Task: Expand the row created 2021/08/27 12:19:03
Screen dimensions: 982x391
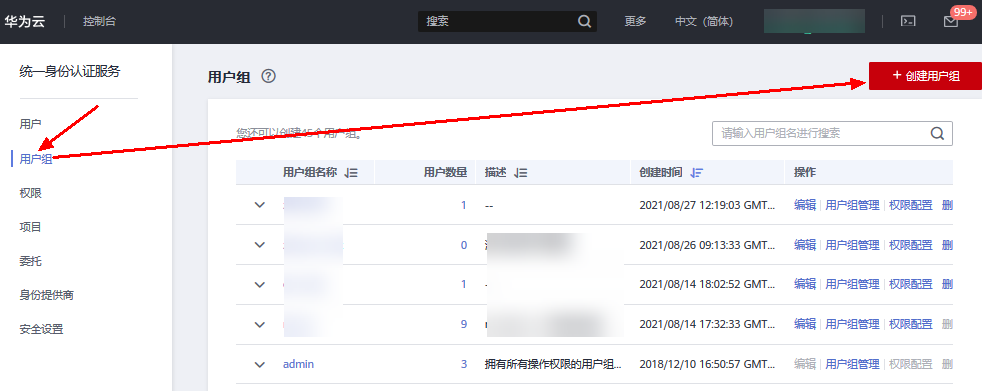Action: (260, 205)
